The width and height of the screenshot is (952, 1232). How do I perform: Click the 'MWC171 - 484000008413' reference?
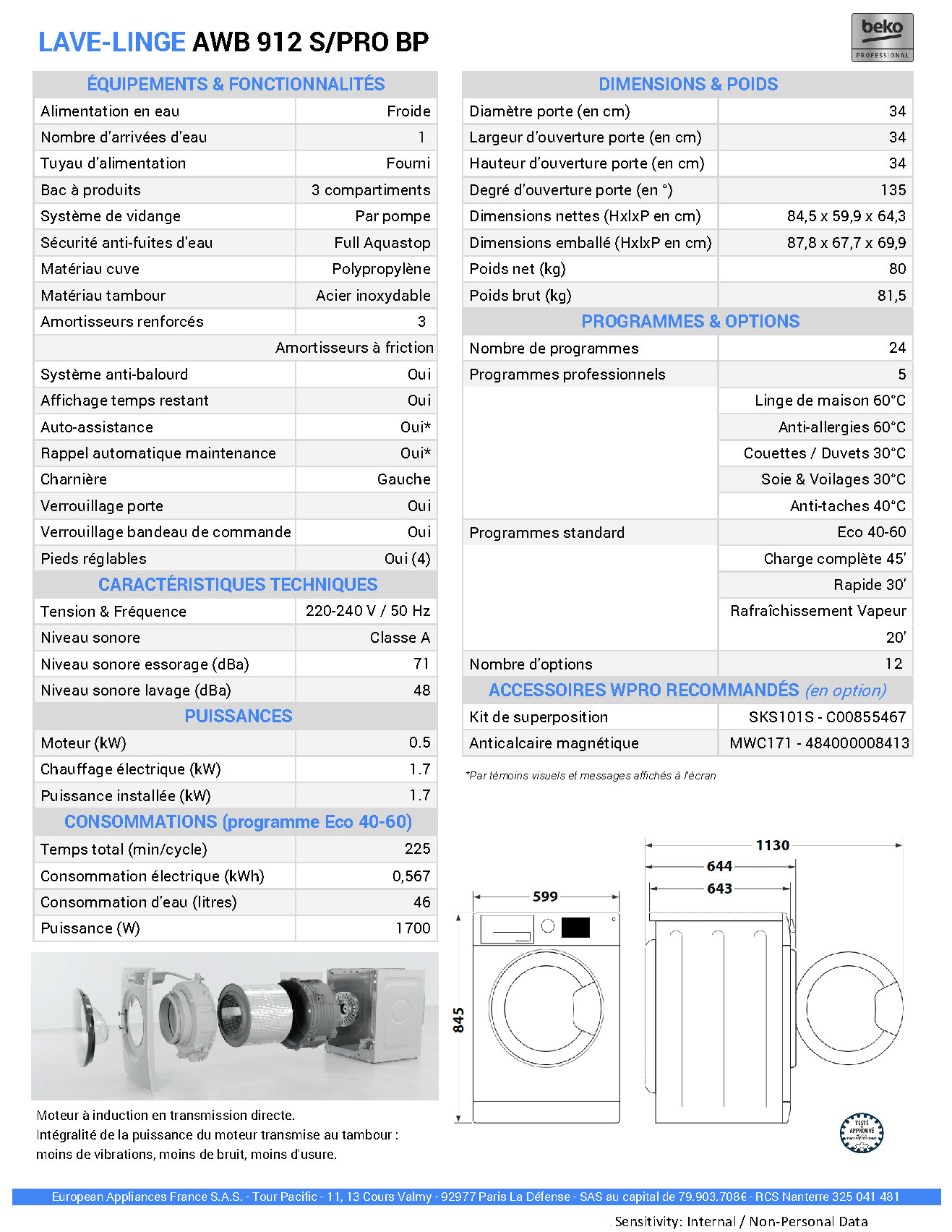[820, 743]
